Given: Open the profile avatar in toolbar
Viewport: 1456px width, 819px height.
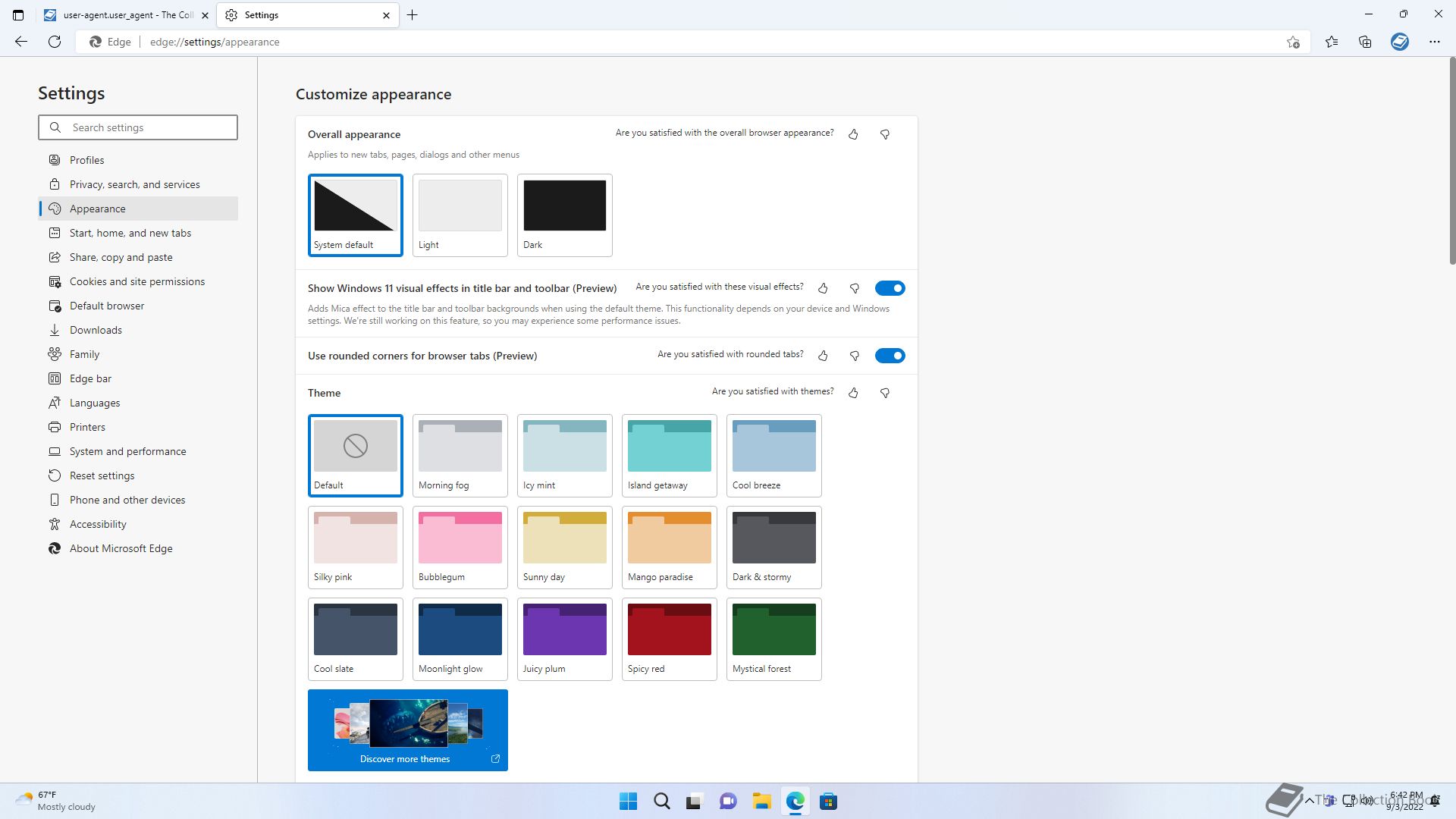Looking at the screenshot, I should tap(1400, 42).
